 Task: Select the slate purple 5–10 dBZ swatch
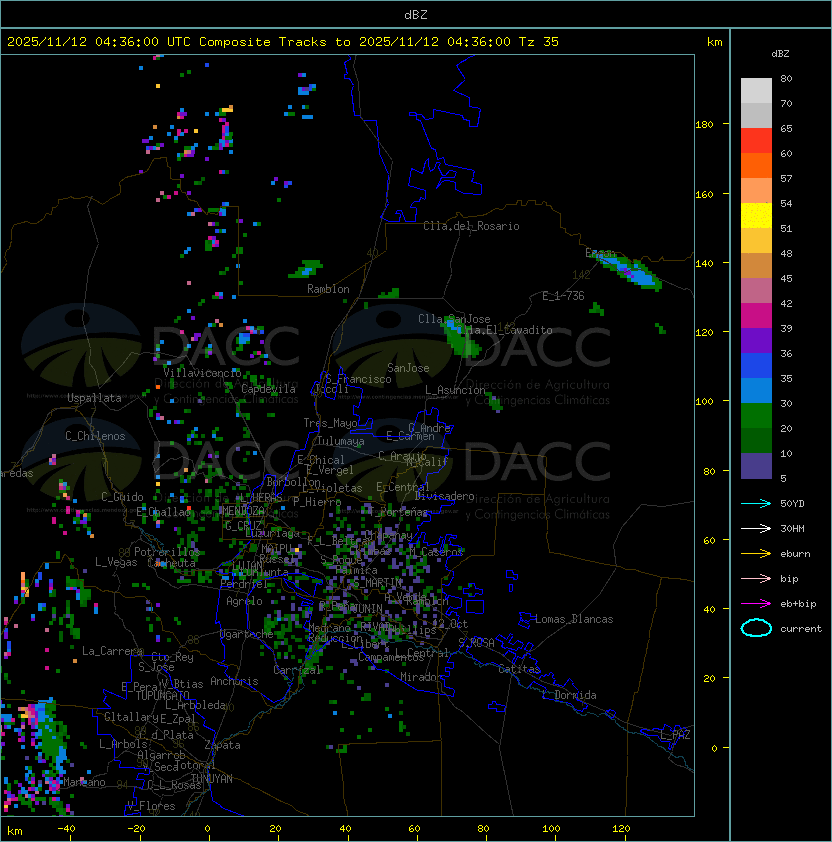click(x=756, y=466)
